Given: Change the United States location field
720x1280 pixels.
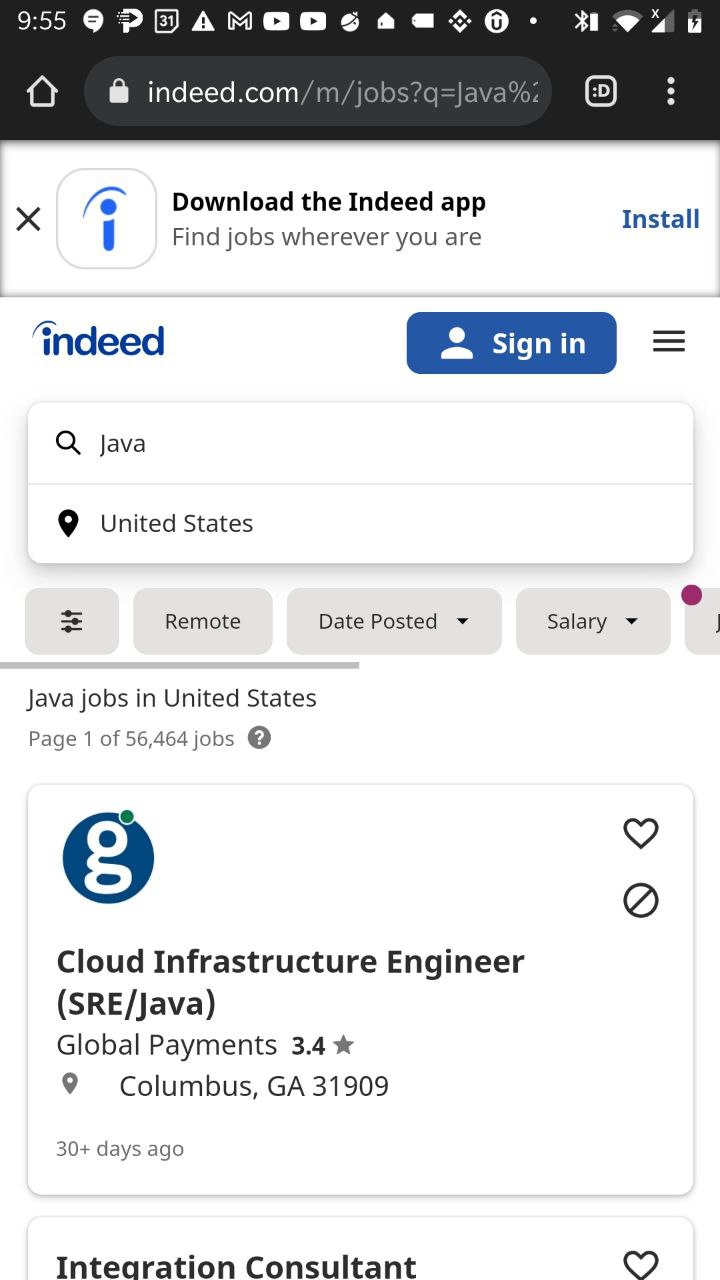Looking at the screenshot, I should tap(360, 523).
